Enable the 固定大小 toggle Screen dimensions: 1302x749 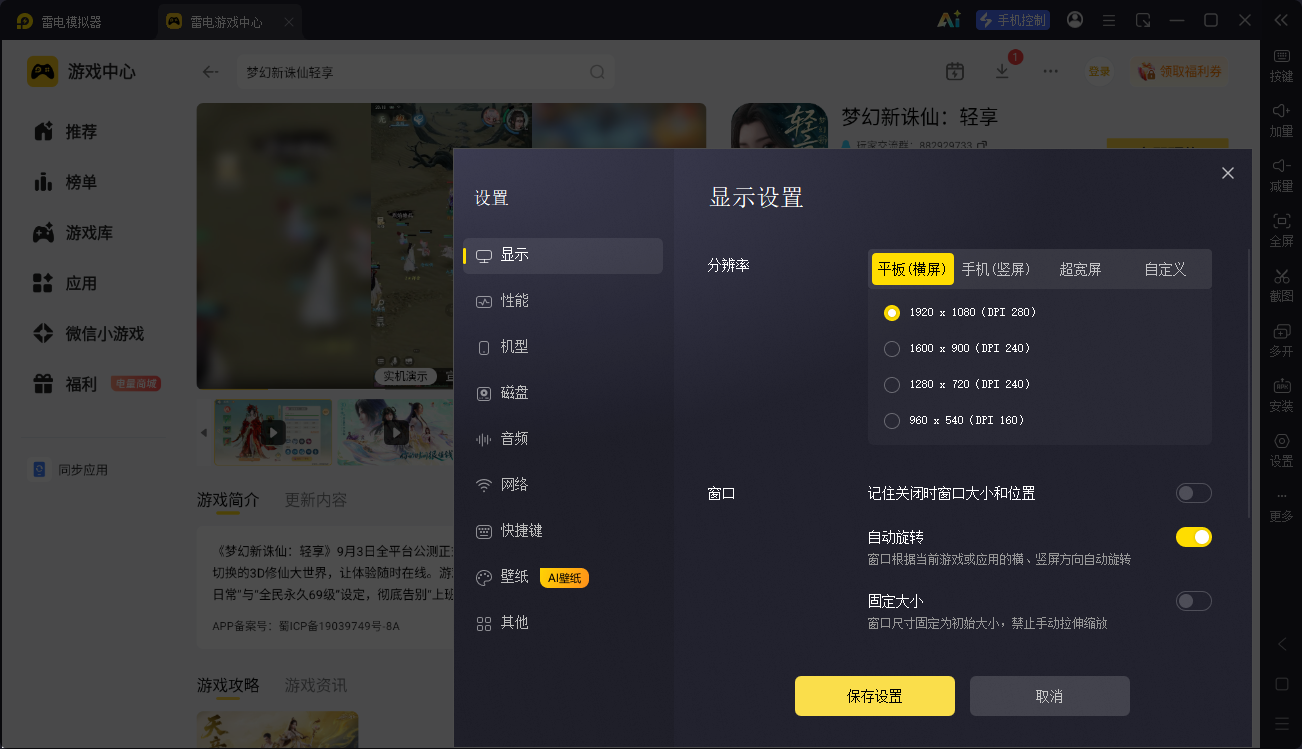(1194, 601)
